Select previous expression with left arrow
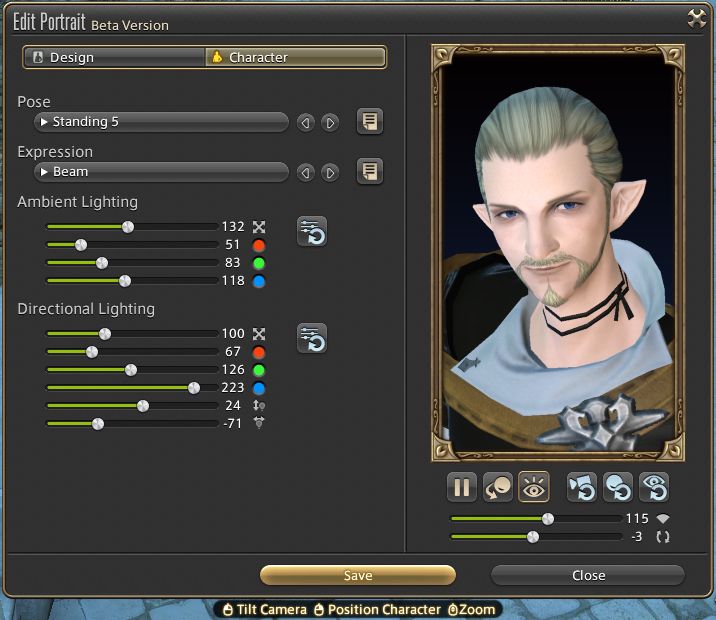716x620 pixels. (306, 173)
